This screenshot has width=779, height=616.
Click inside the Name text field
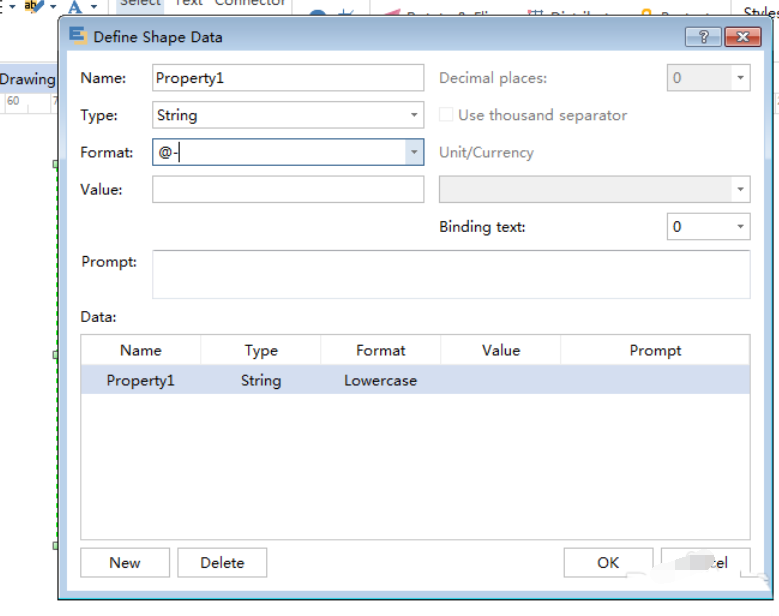pyautogui.click(x=288, y=78)
